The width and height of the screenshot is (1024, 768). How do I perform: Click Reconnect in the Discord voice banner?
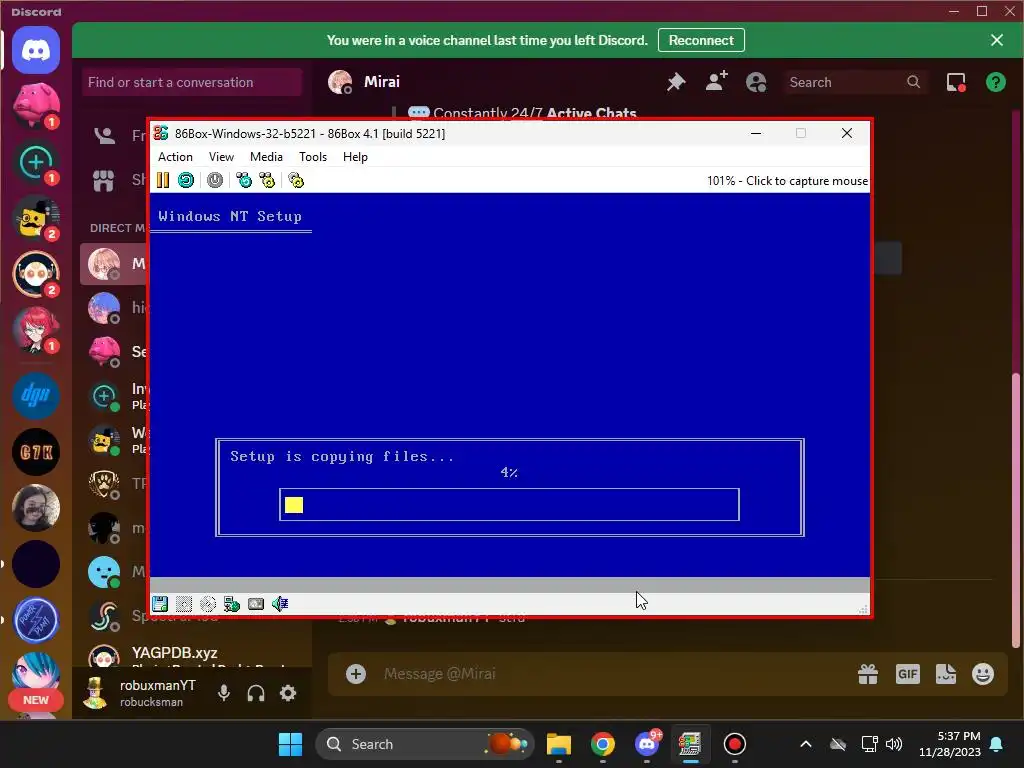point(701,40)
